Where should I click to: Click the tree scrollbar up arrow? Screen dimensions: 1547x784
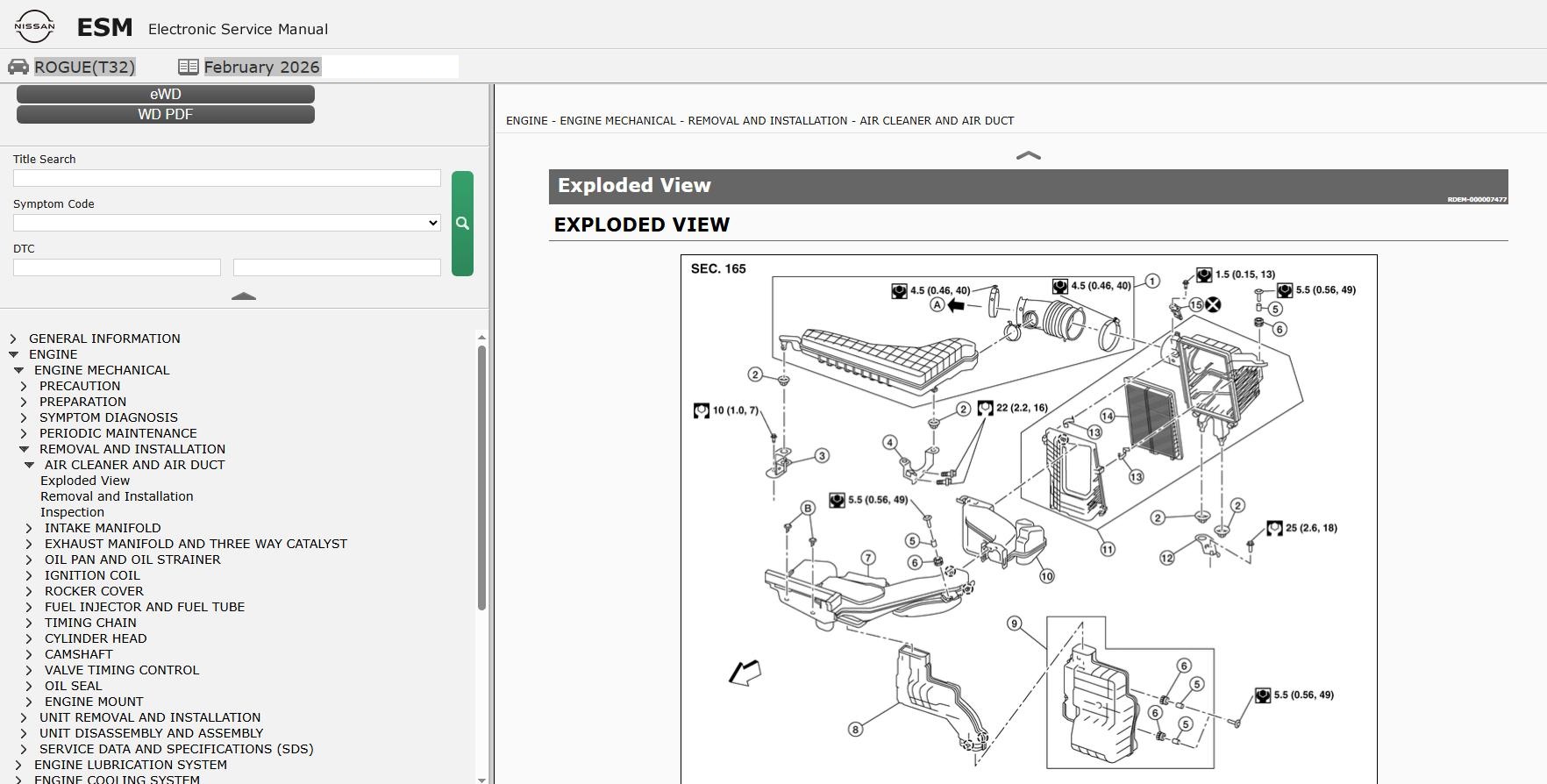481,338
